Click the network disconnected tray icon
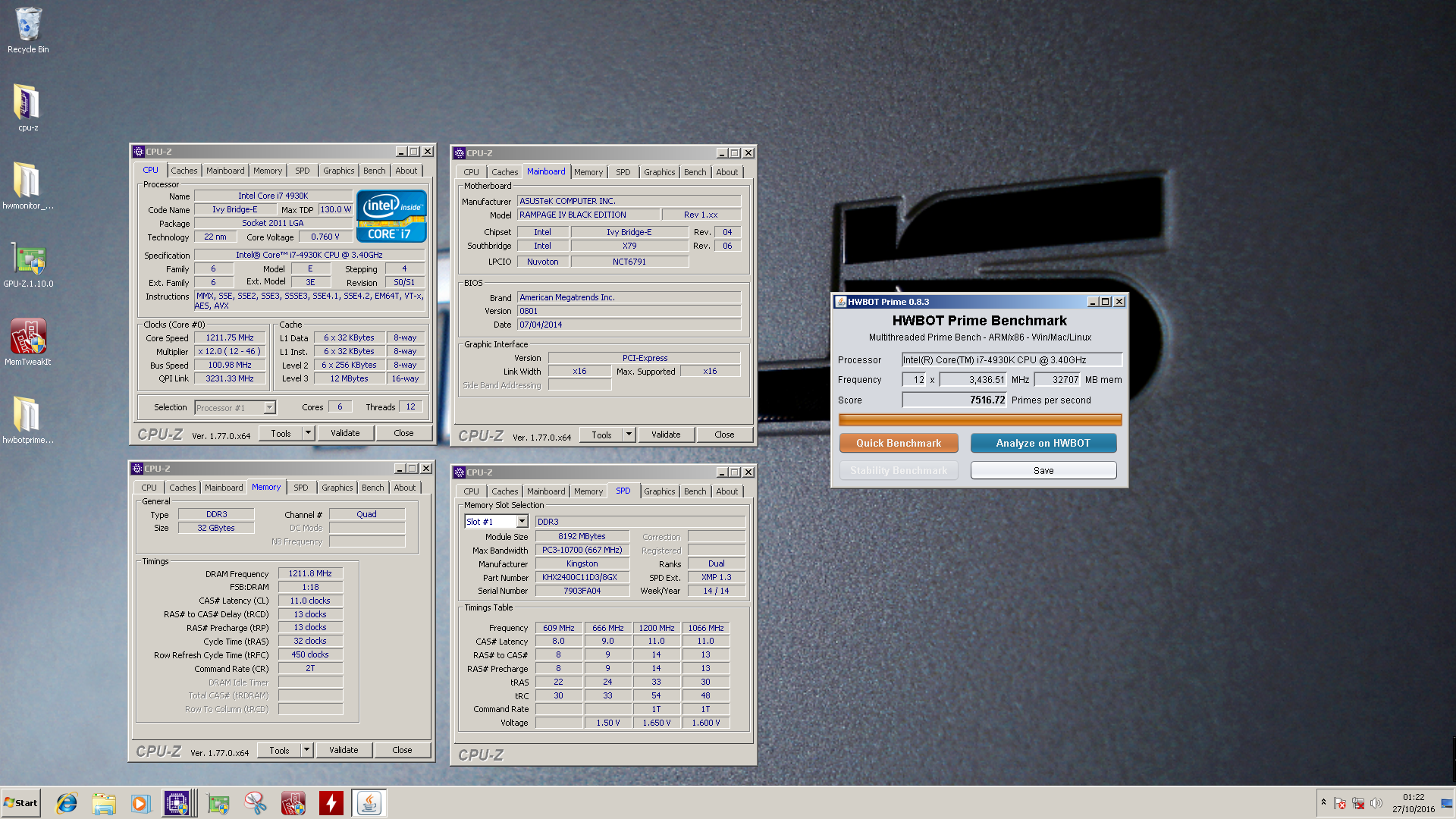The image size is (1456, 819). (x=1358, y=803)
